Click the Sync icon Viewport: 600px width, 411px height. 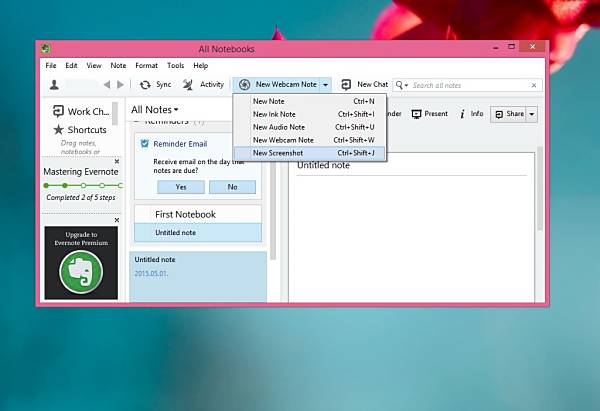pos(145,85)
